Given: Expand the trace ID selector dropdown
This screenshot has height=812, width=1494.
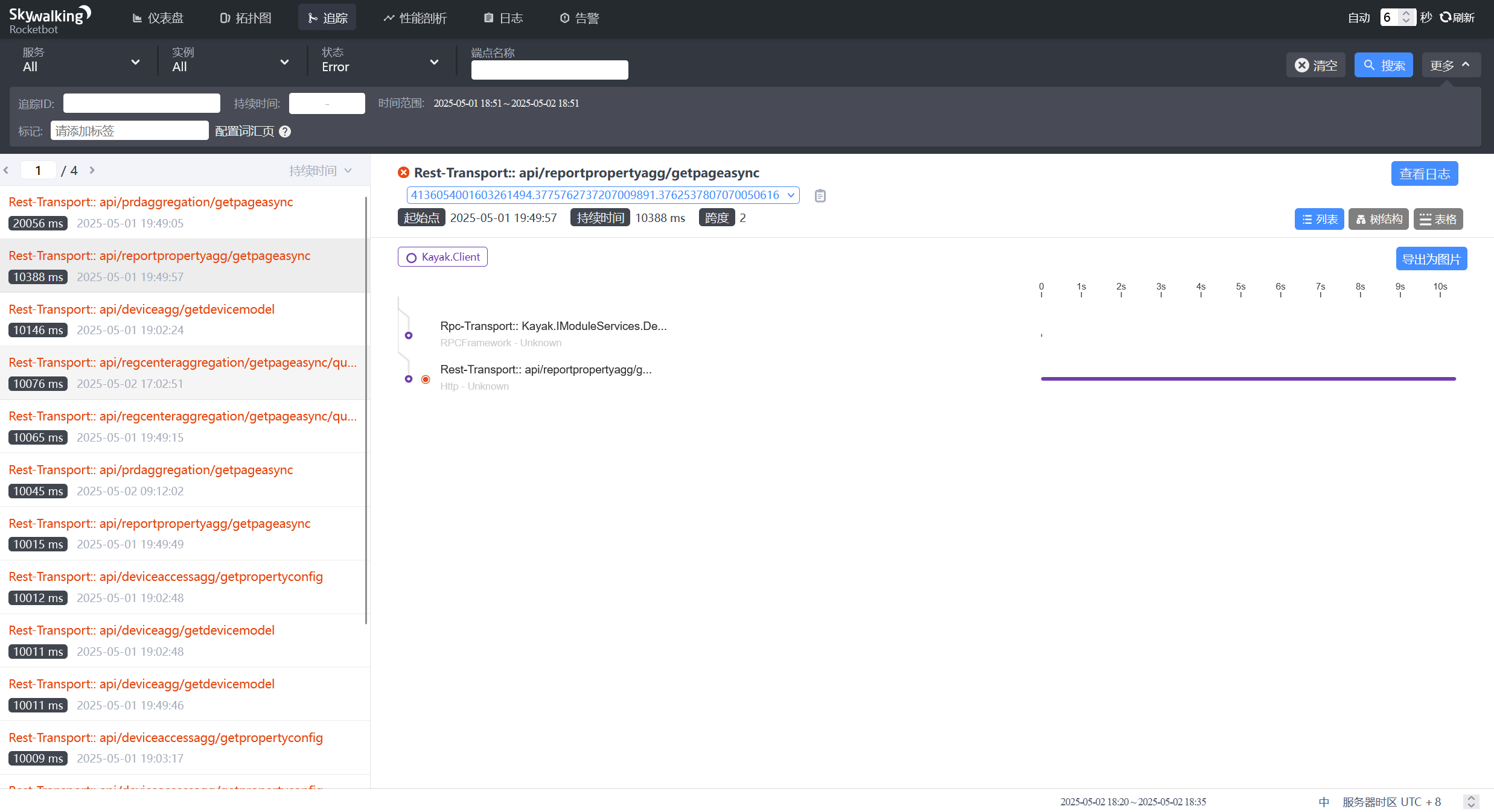Looking at the screenshot, I should click(x=791, y=195).
